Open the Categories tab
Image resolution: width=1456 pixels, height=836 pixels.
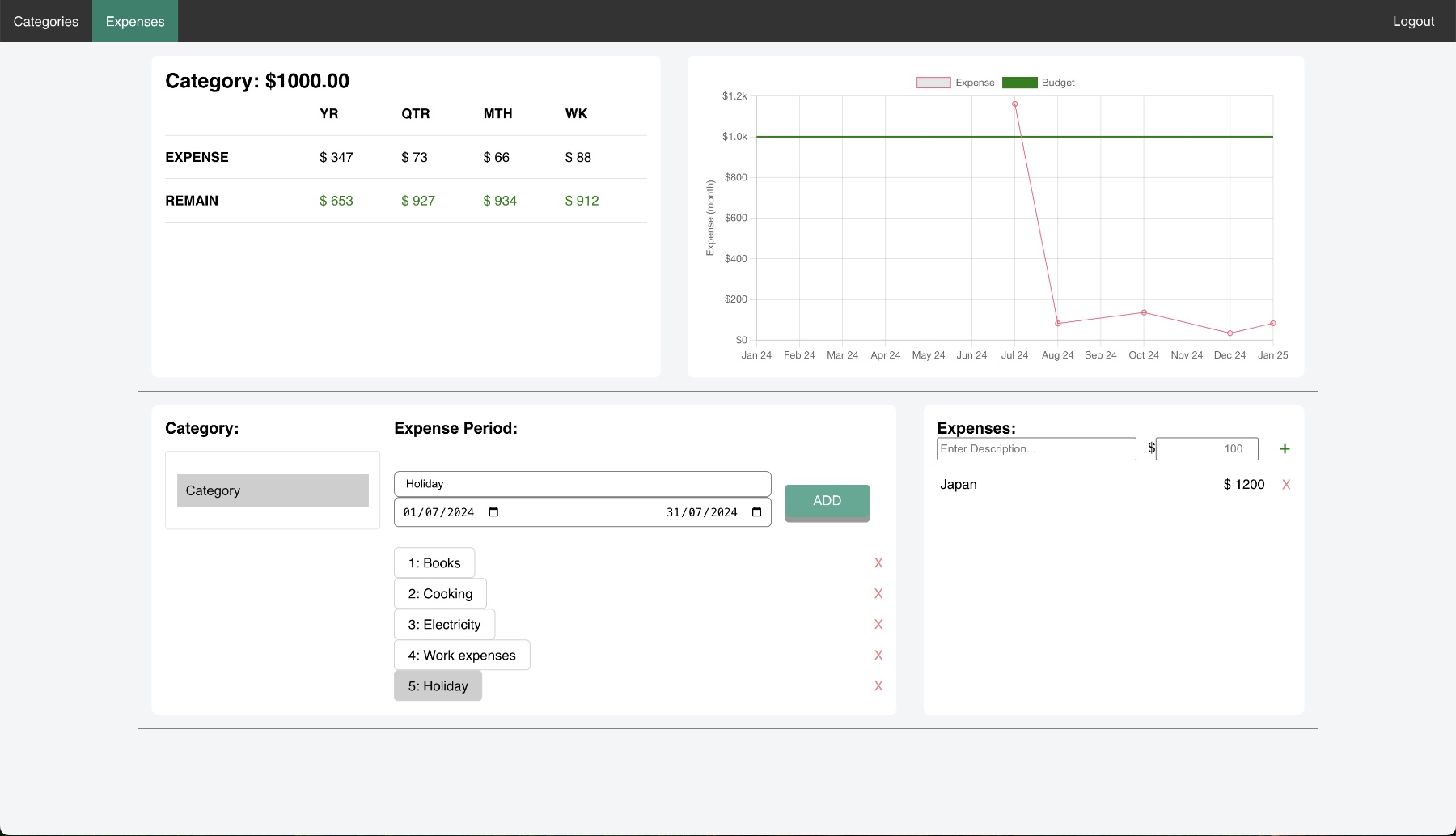tap(46, 21)
